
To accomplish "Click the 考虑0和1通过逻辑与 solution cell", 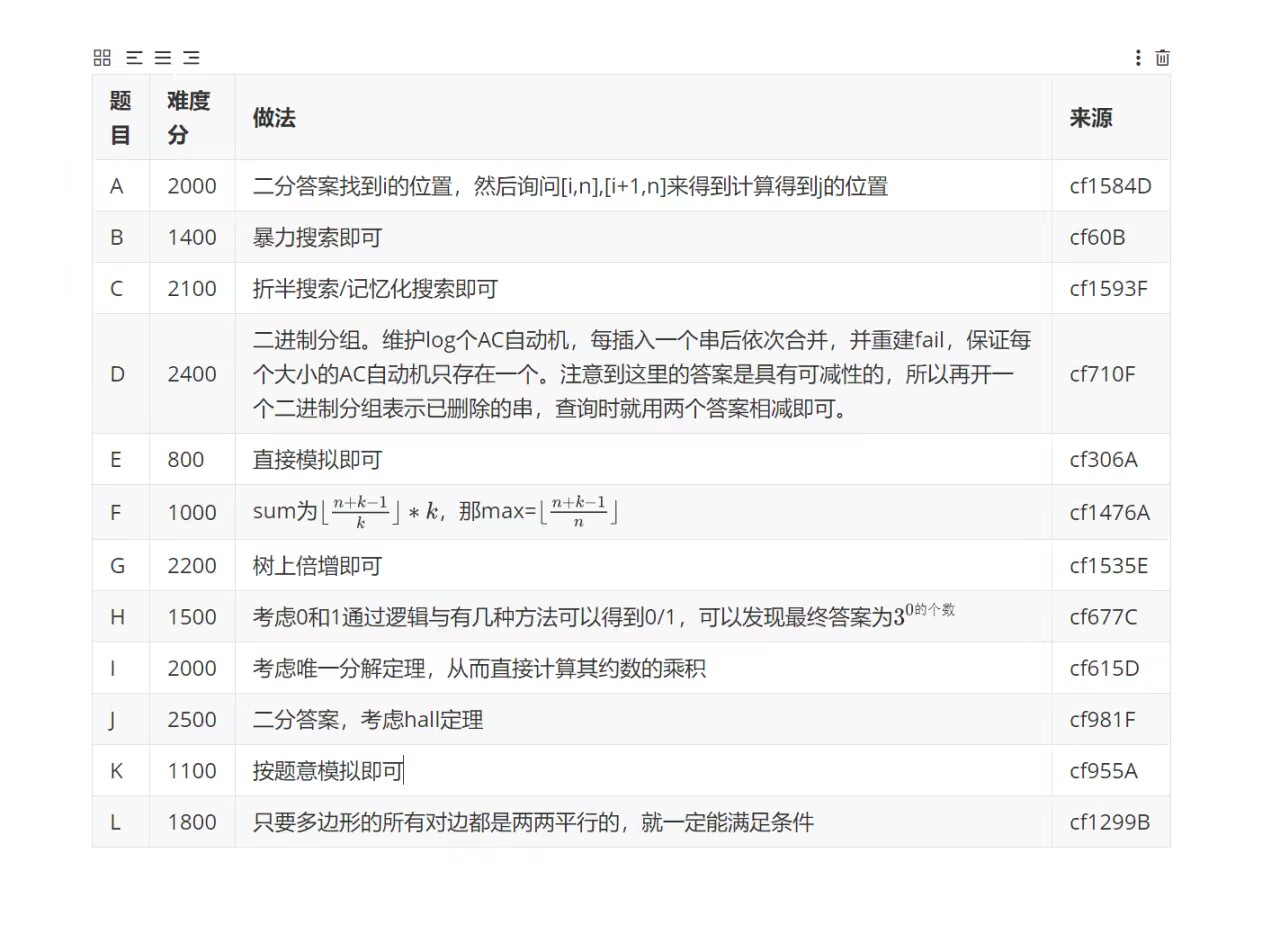I will pyautogui.click(x=643, y=617).
